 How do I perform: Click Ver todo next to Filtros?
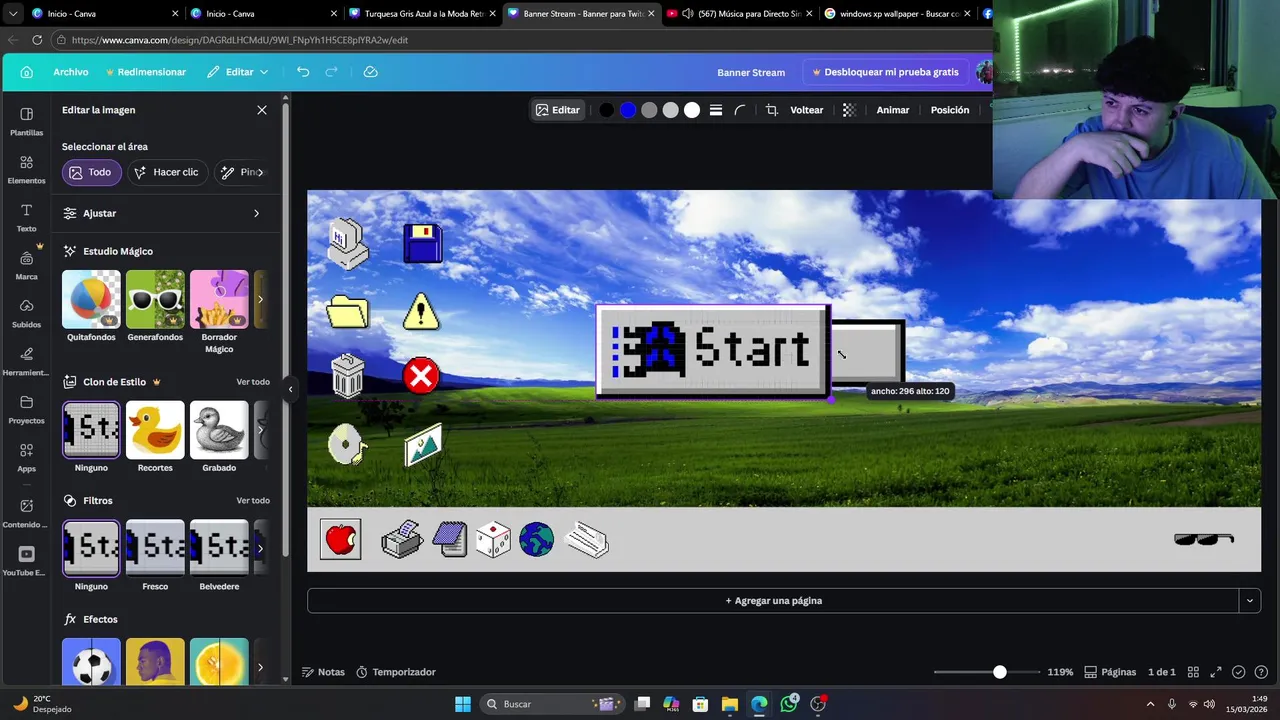point(253,500)
